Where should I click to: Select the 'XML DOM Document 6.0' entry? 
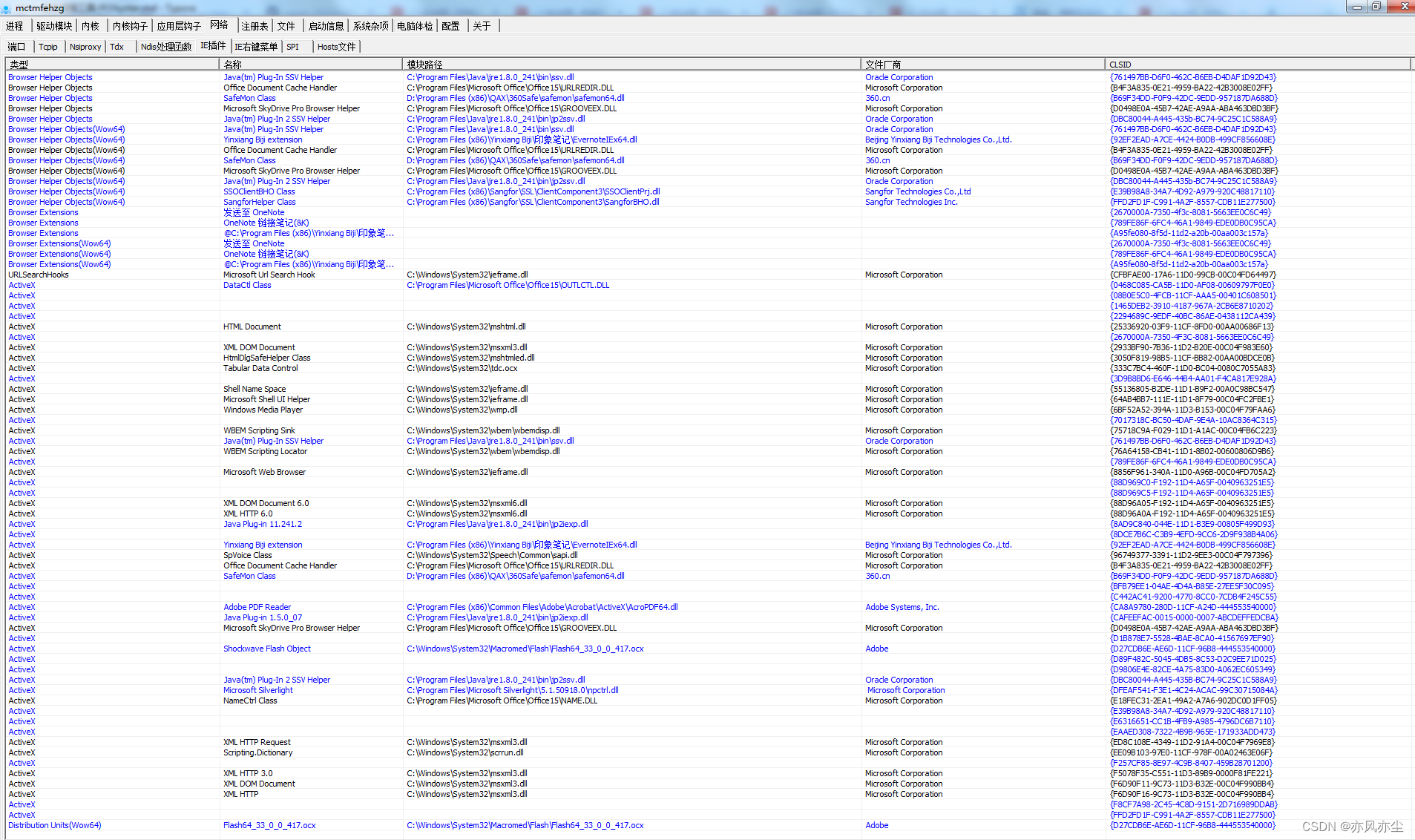(266, 503)
